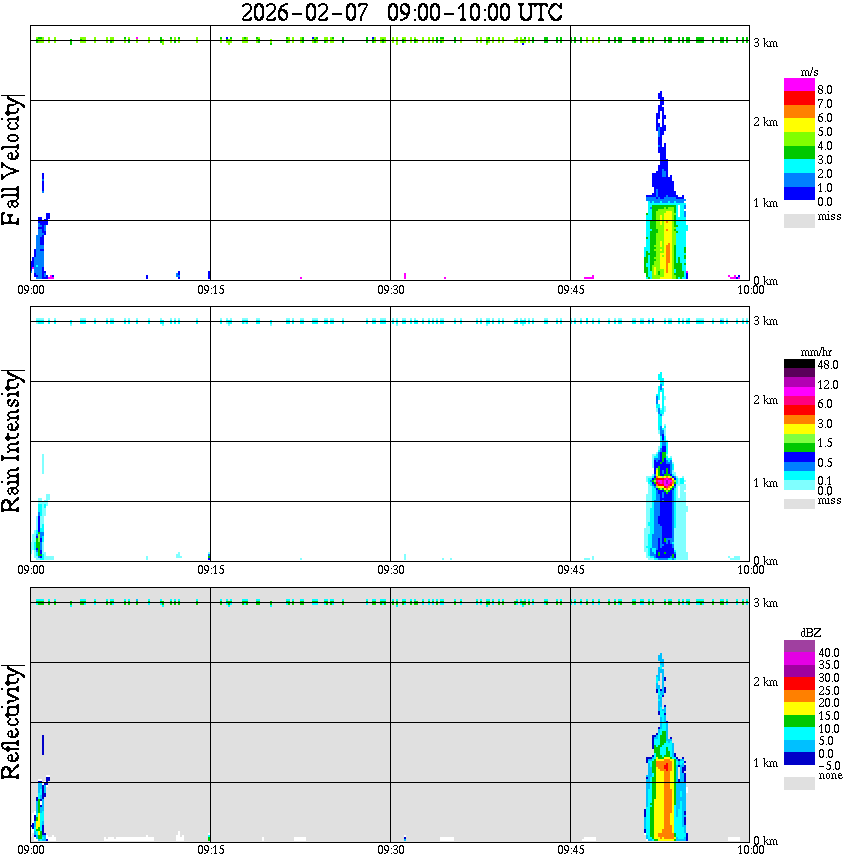Click the 3 km label beside Fall Velocity plot

click(765, 43)
